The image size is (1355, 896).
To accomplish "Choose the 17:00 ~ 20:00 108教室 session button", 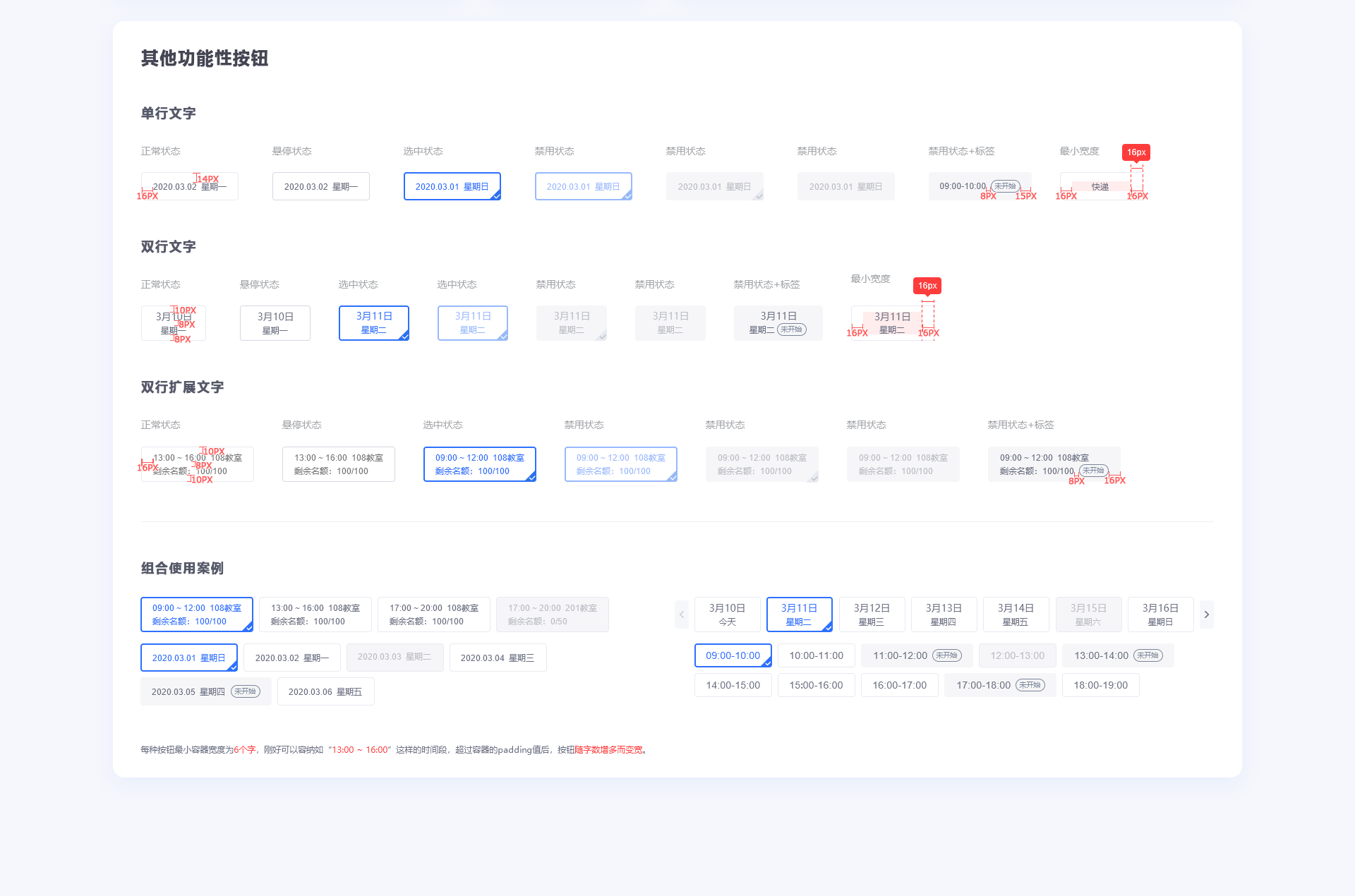I will (x=434, y=615).
